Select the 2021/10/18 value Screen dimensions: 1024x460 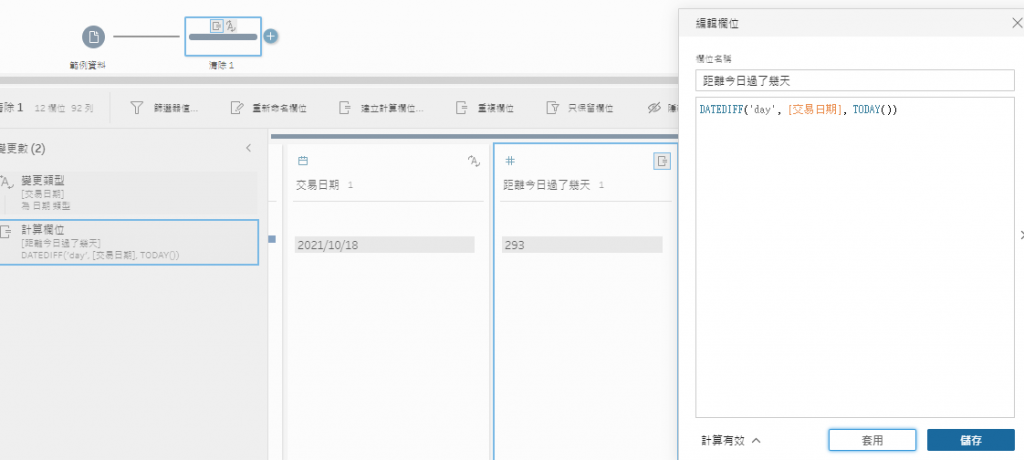pos(384,245)
